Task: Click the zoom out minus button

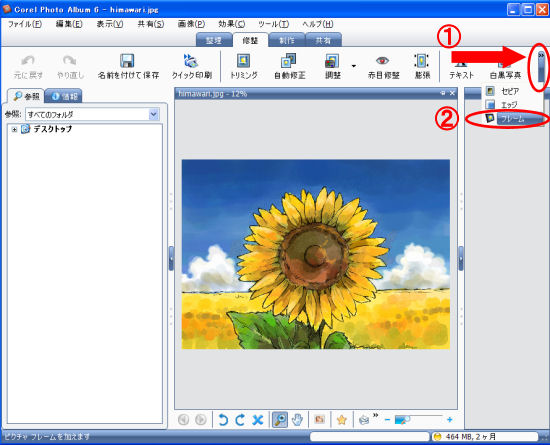Action: pos(387,419)
